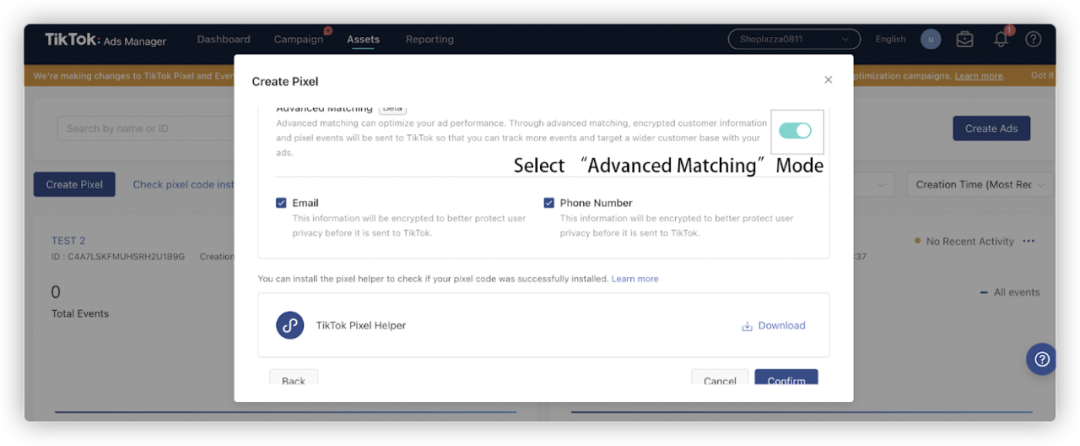
Task: Click the Cancel button
Action: tap(720, 378)
